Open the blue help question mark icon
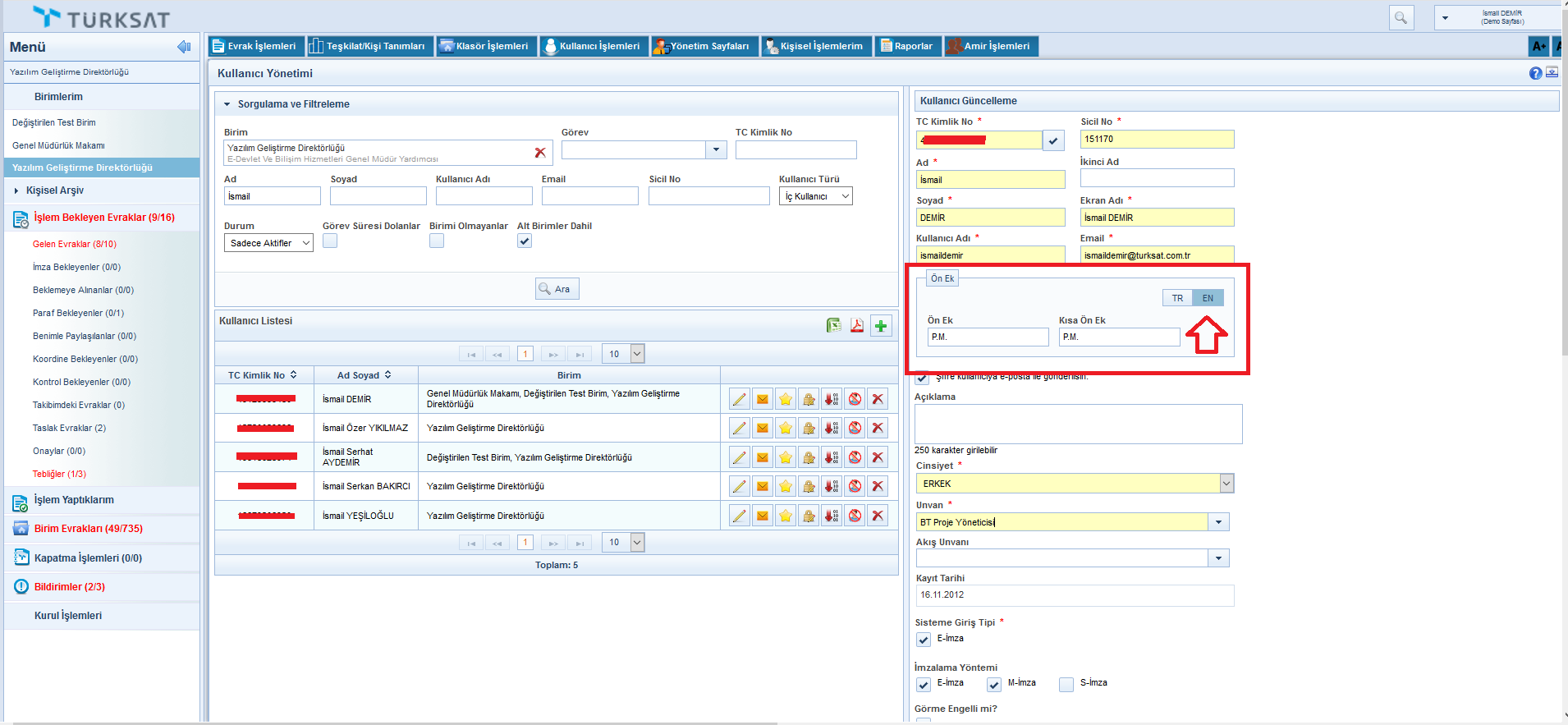The height and width of the screenshot is (725, 1568). click(x=1535, y=73)
